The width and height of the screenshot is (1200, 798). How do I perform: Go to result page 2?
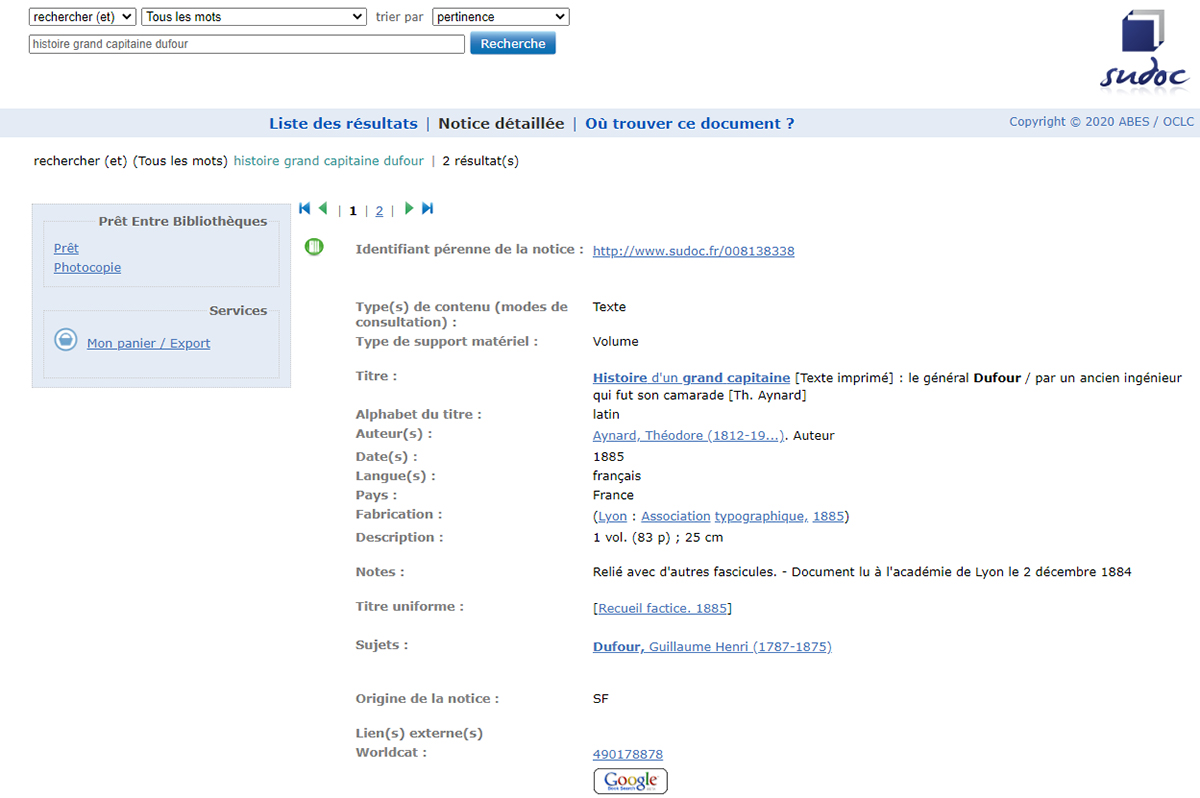[x=379, y=211]
